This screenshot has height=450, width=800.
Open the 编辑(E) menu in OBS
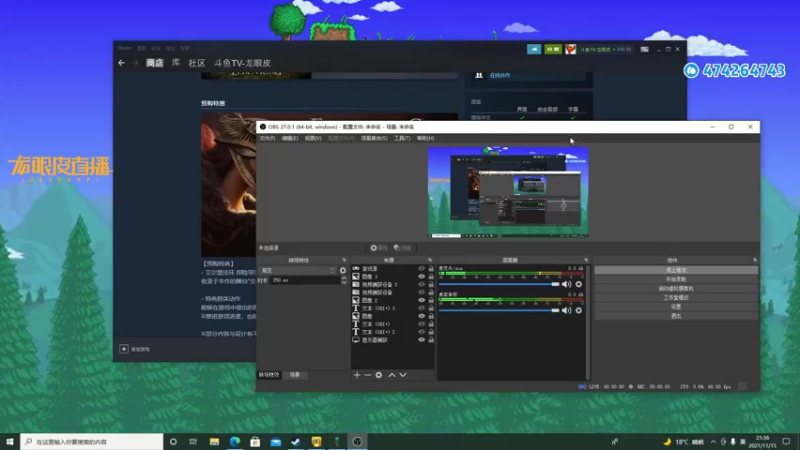pos(290,138)
